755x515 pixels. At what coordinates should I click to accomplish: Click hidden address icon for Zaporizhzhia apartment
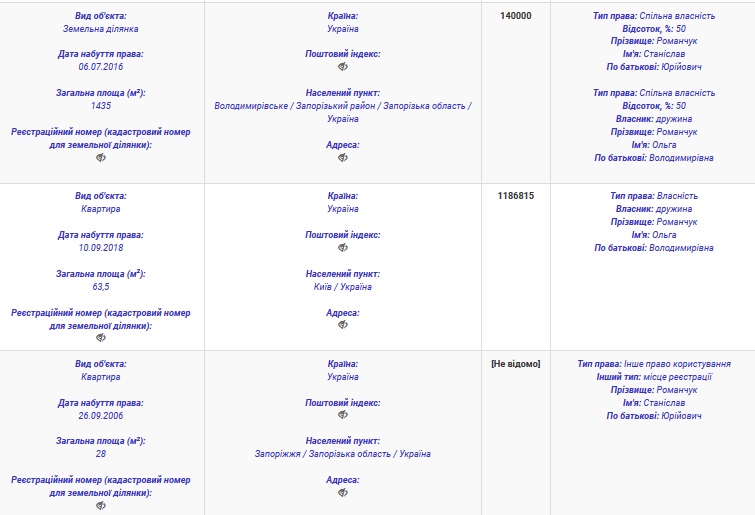pos(342,493)
